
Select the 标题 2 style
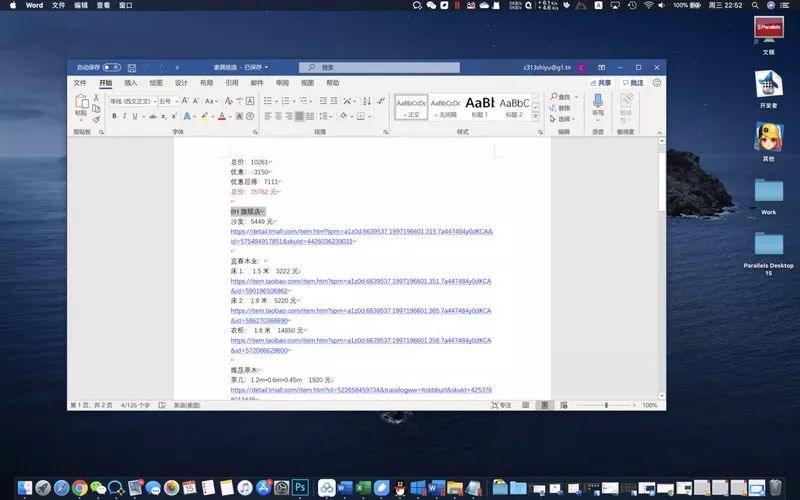tap(514, 108)
